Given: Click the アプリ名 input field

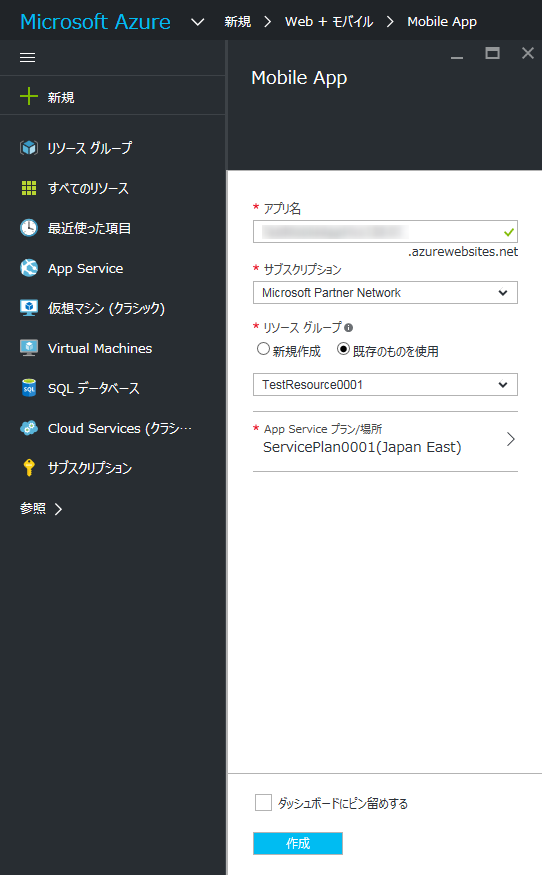Looking at the screenshot, I should point(385,232).
